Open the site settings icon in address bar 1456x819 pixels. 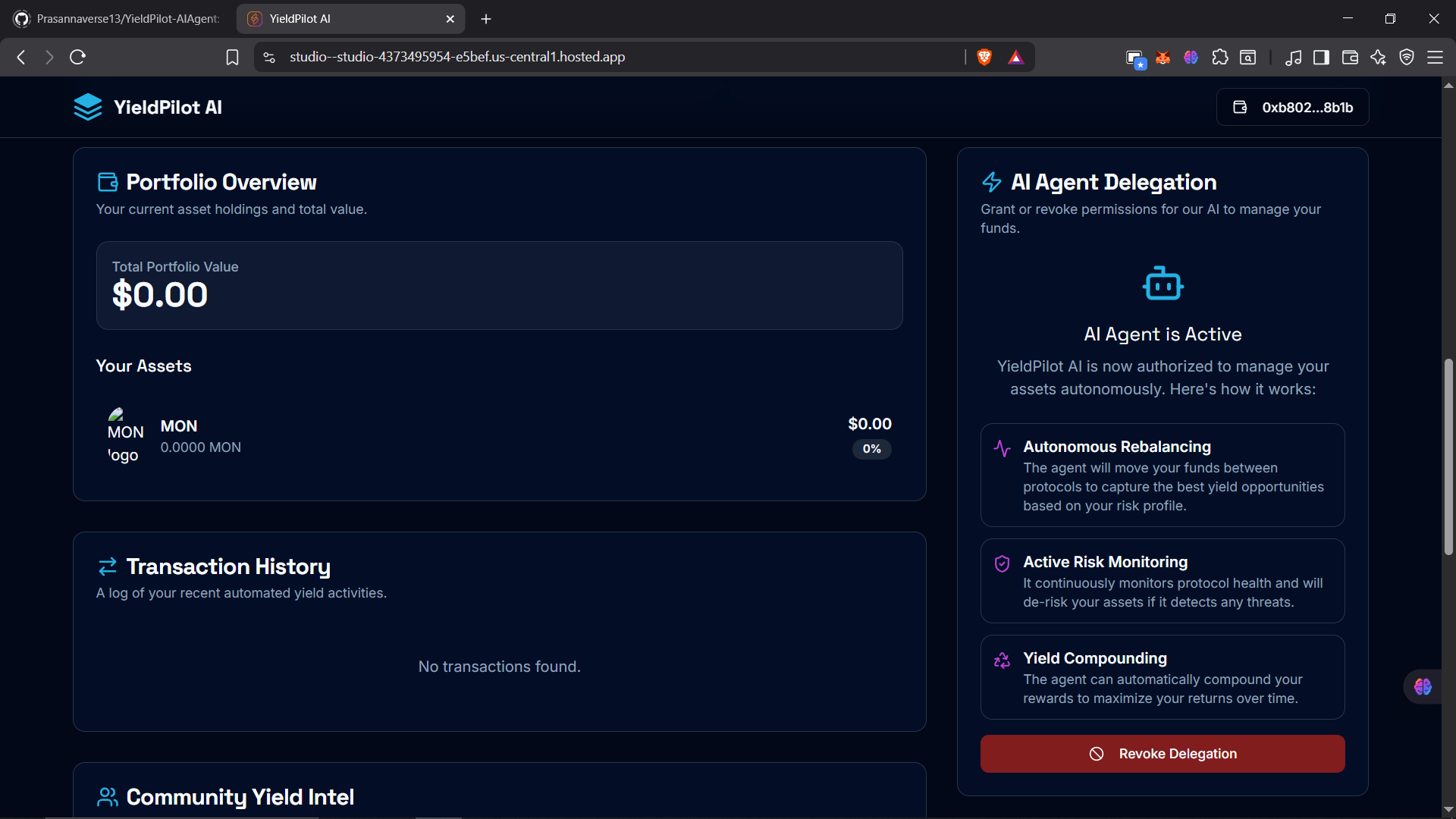click(x=269, y=57)
